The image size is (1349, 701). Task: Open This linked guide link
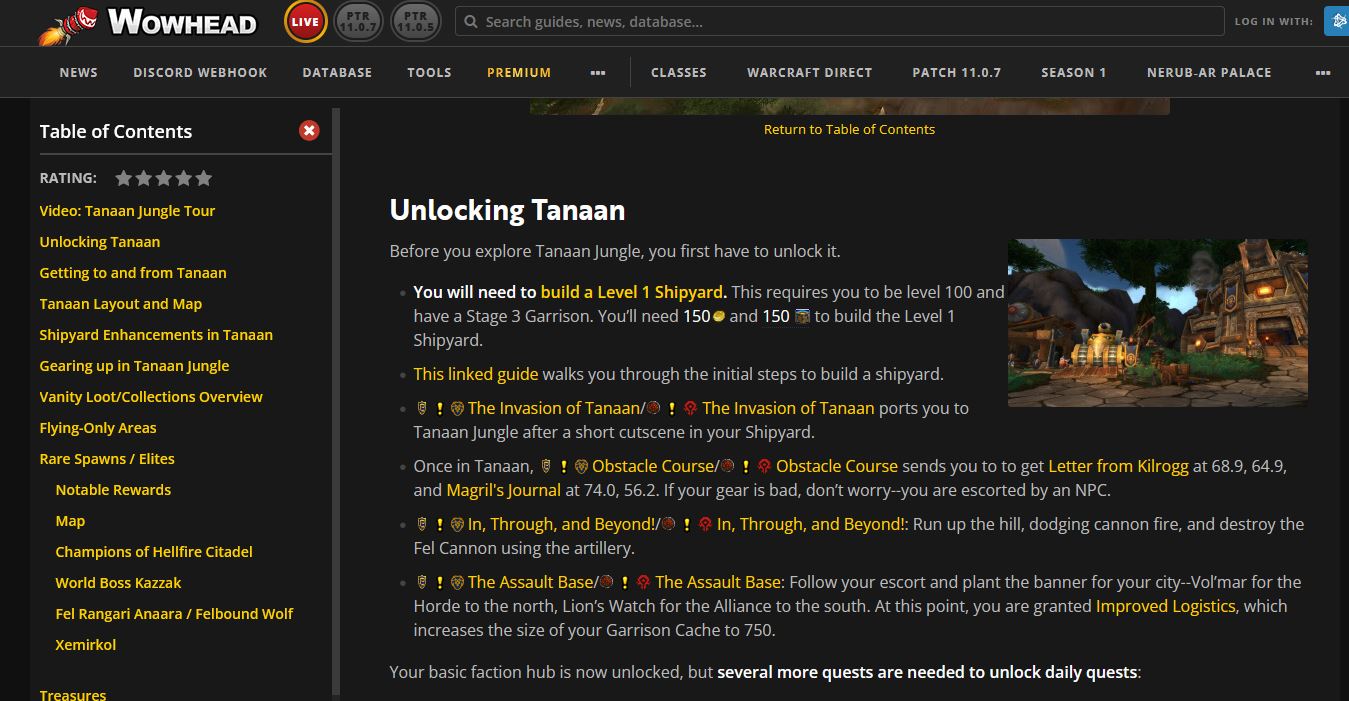point(476,374)
